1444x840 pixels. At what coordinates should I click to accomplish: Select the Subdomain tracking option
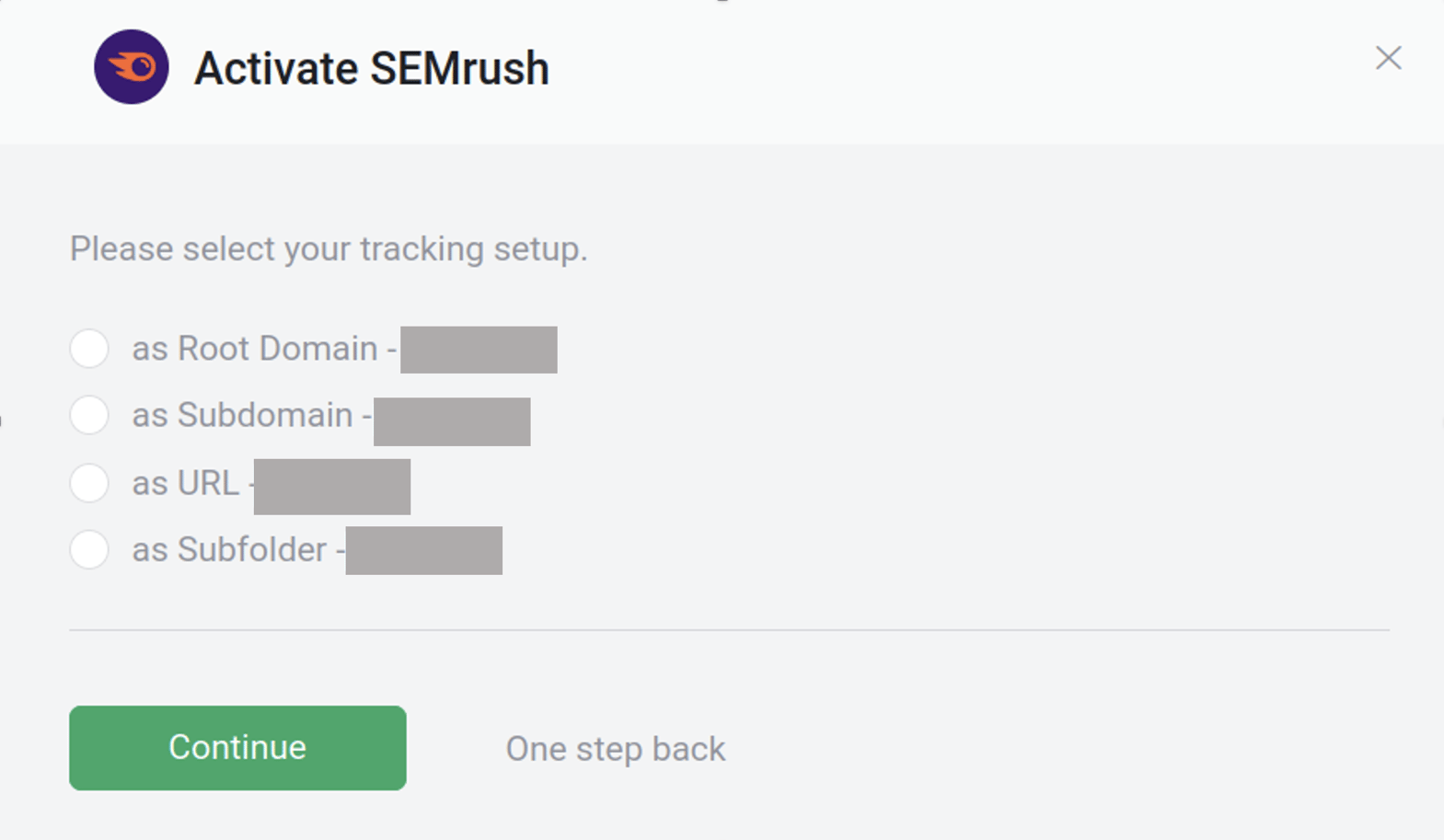pos(88,416)
